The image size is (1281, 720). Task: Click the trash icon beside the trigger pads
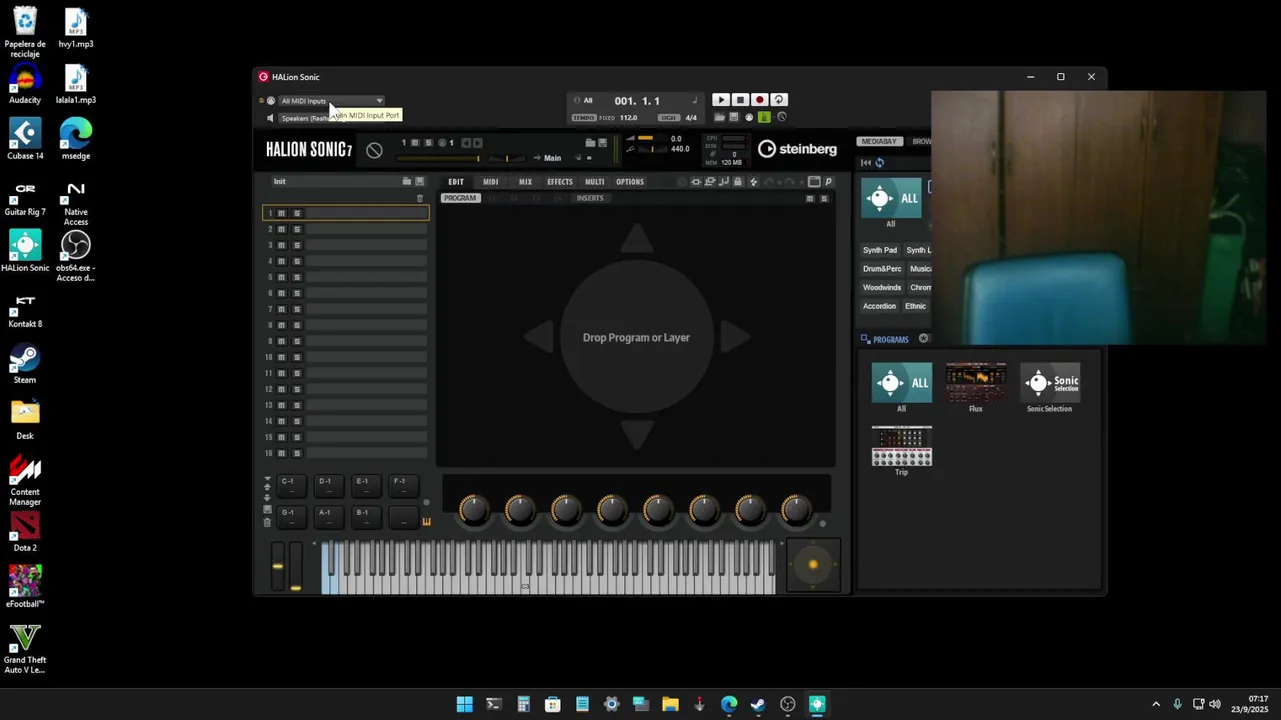(x=267, y=522)
